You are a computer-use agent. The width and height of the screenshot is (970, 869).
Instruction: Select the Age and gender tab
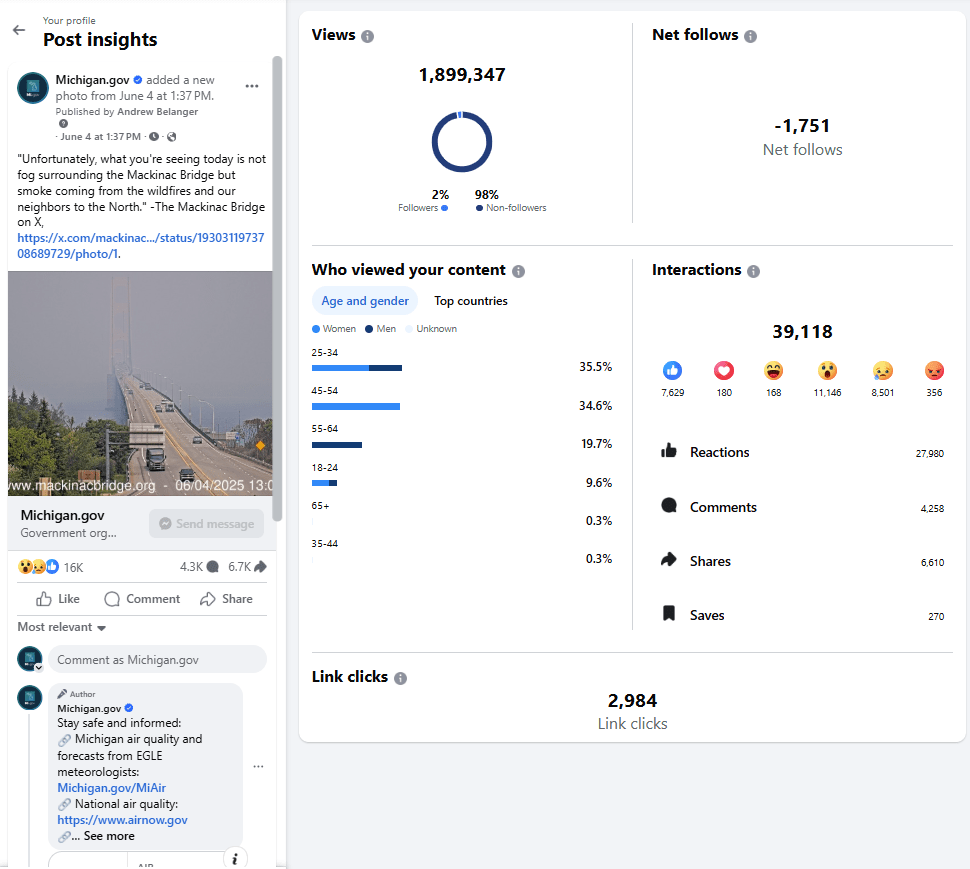coord(364,300)
